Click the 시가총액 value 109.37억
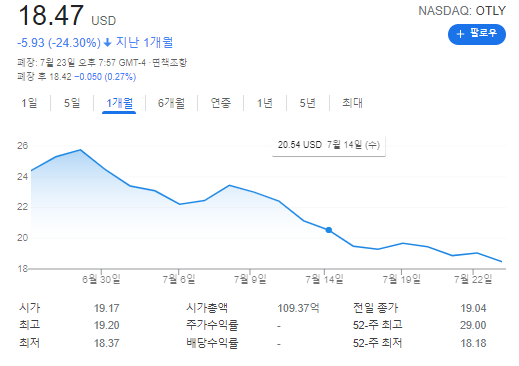 click(298, 308)
